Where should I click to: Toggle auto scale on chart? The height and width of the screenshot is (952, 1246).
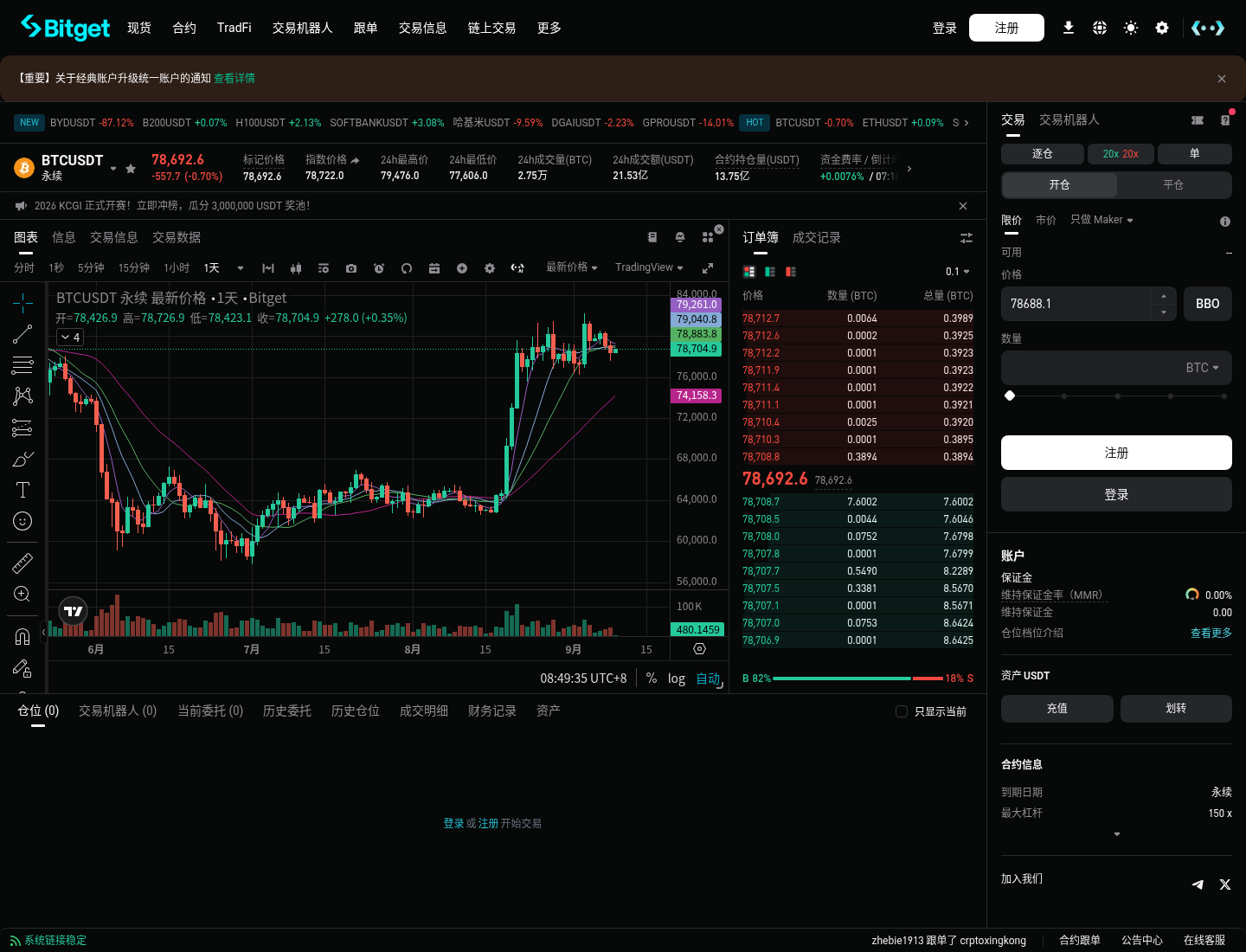pos(708,679)
